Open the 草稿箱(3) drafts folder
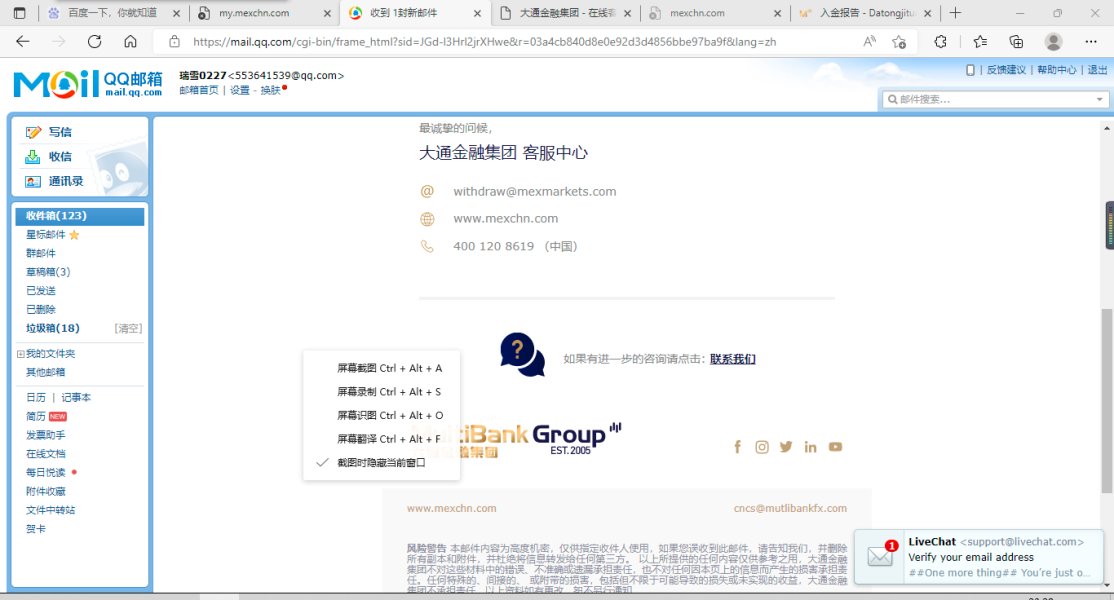1114x600 pixels. point(48,272)
